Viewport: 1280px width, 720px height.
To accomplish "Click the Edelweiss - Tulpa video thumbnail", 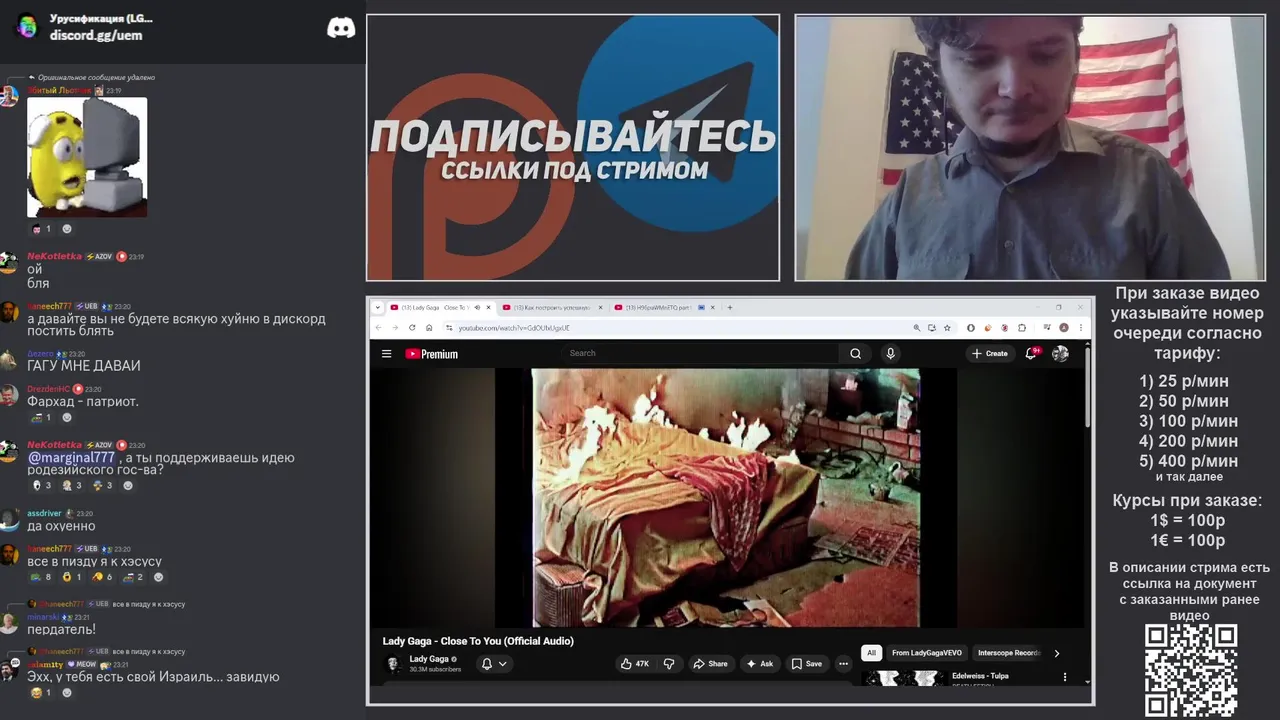I will click(904, 678).
